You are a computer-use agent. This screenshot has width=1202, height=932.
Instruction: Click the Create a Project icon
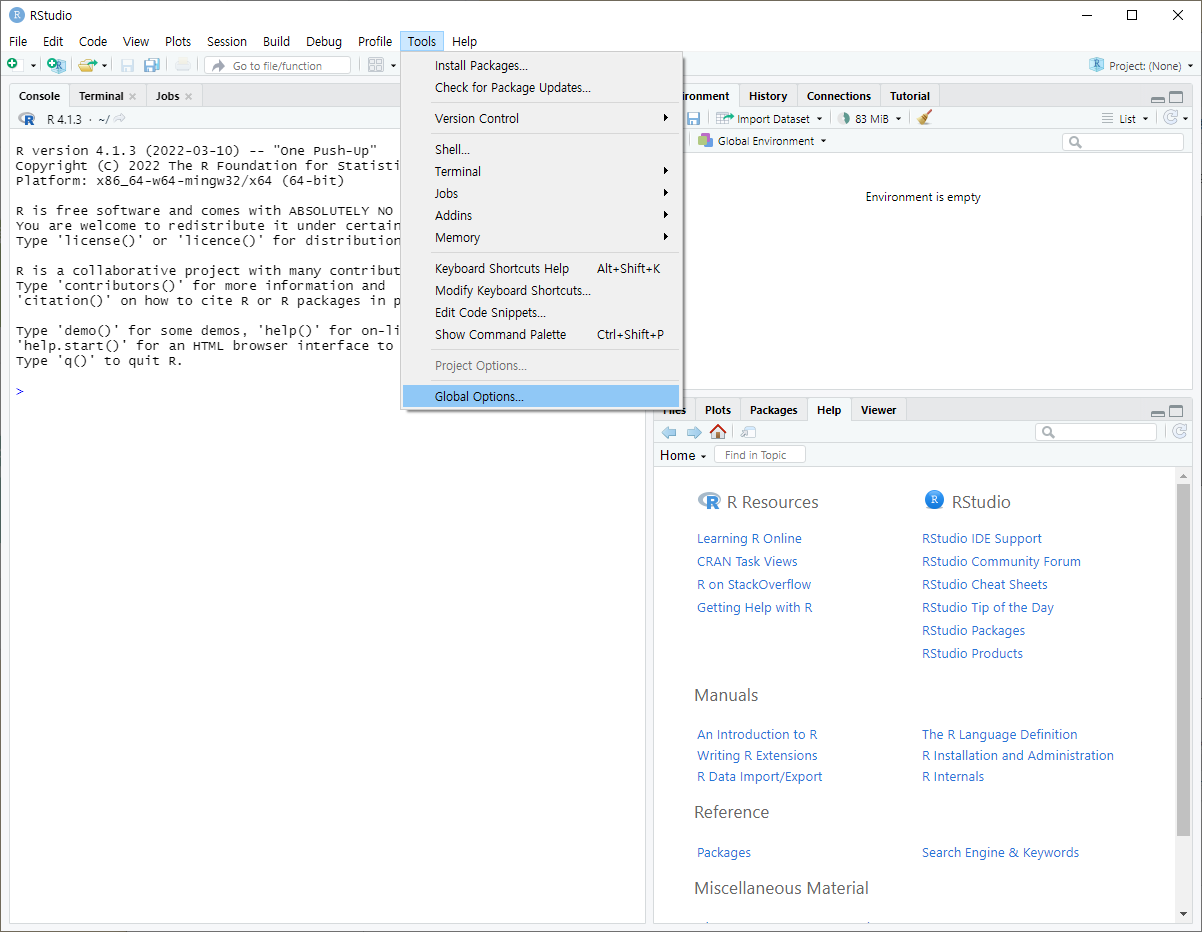tap(57, 65)
